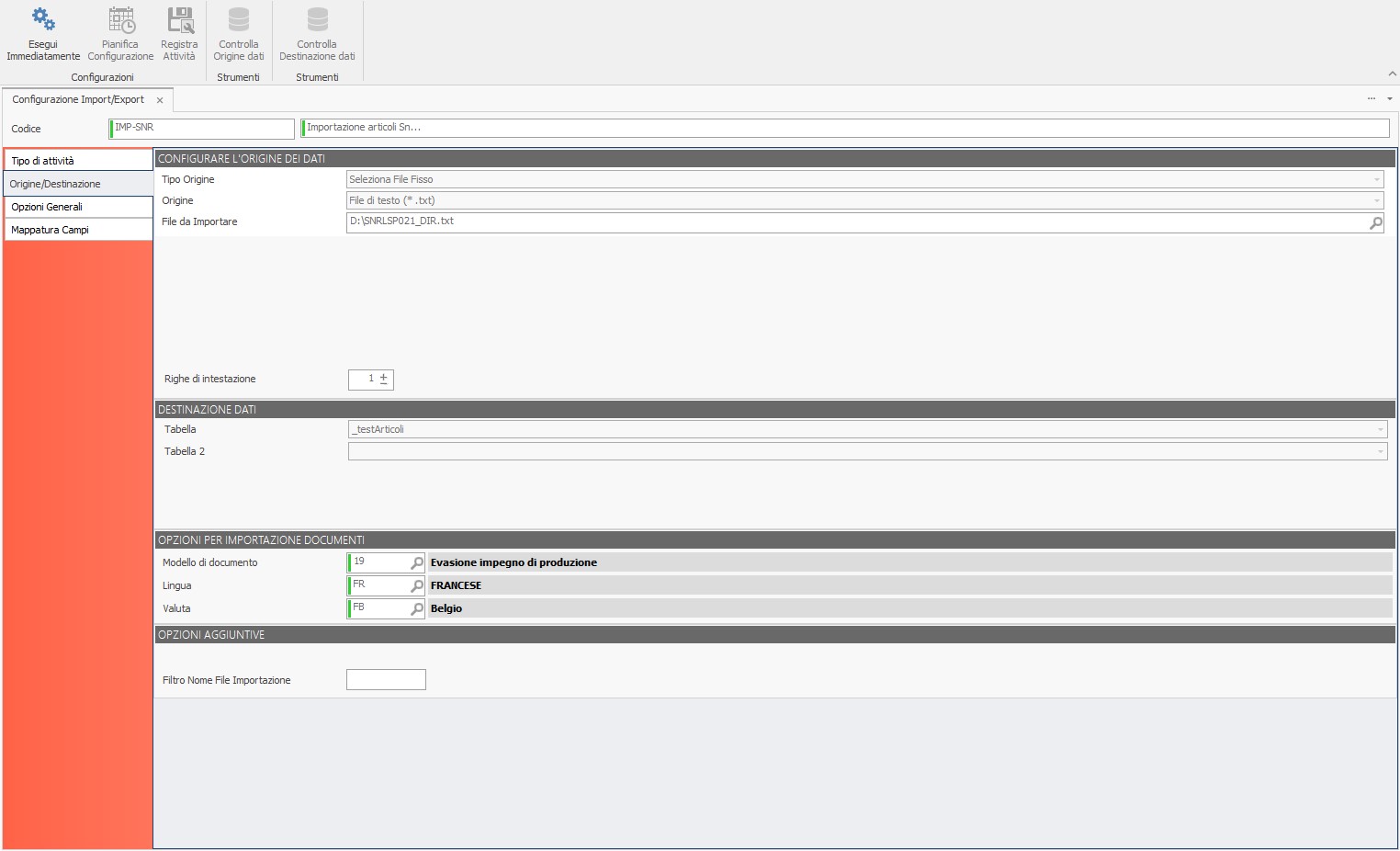This screenshot has height=851, width=1400.
Task: Click the description field Importazione articoli Sn...
Action: click(845, 129)
